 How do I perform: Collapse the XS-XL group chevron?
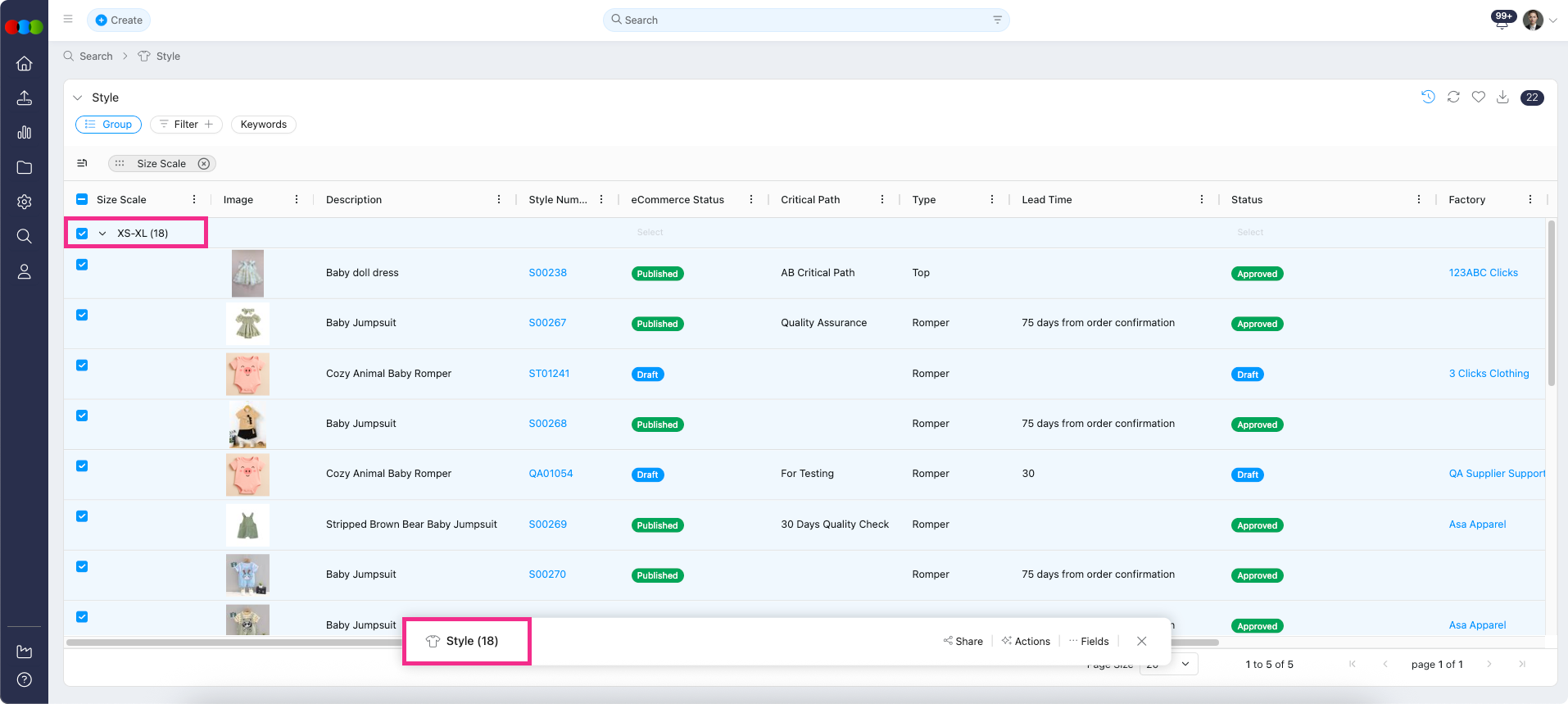click(102, 234)
